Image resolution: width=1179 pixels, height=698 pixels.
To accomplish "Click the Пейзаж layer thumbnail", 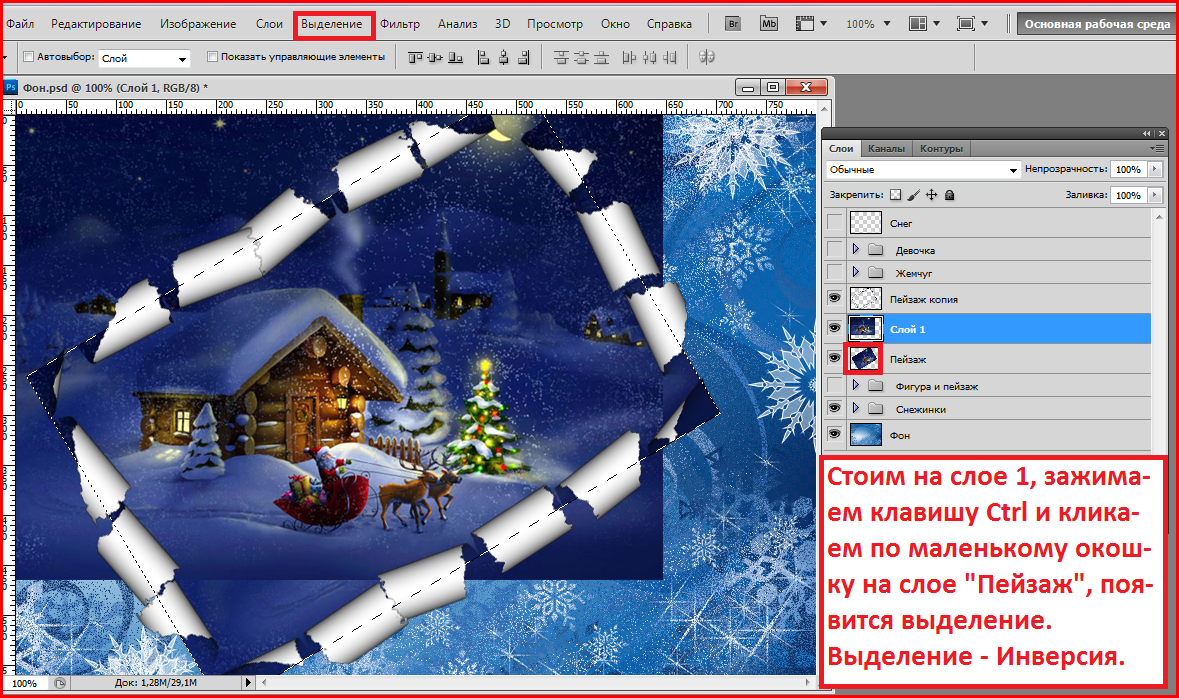I will tap(865, 359).
